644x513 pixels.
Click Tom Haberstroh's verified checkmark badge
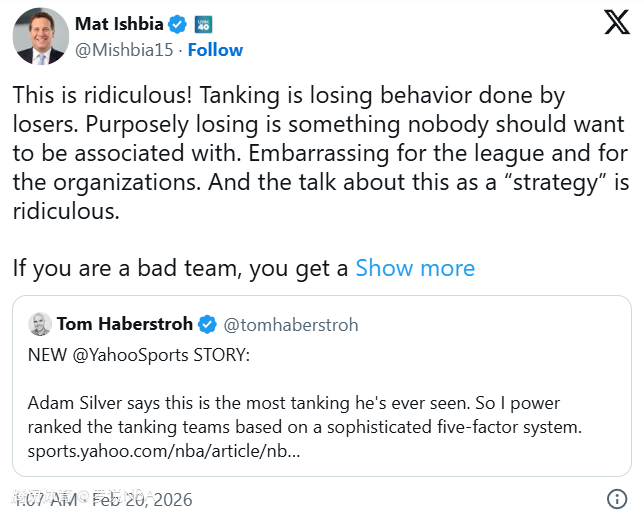(207, 324)
